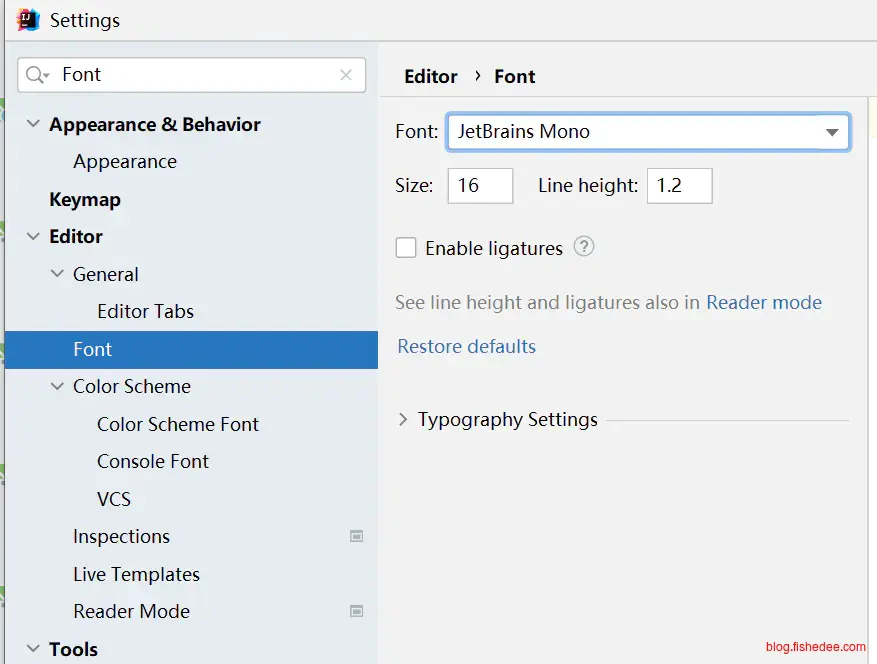Click the search magnifier icon in search field

pos(37,75)
